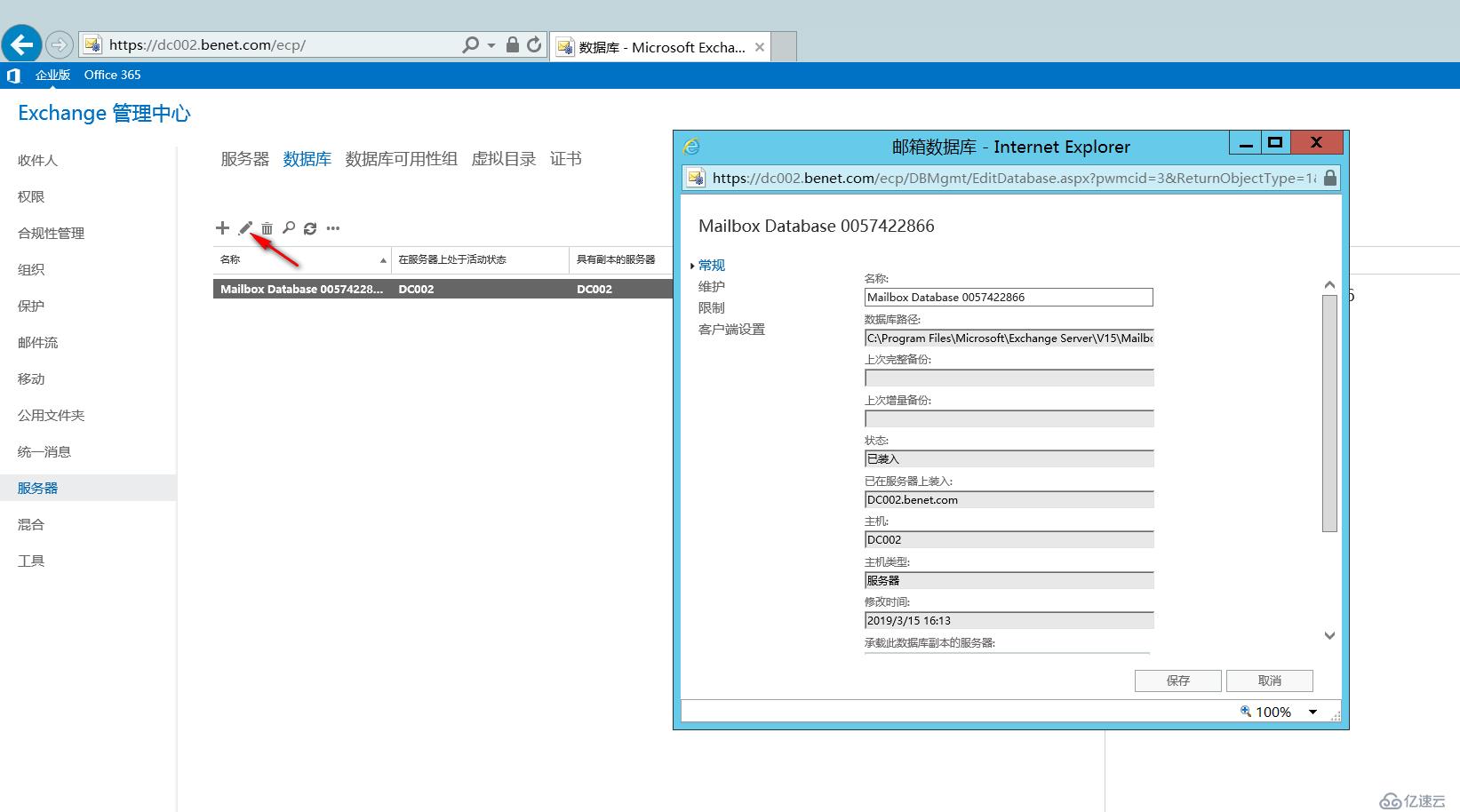Sort by 在服务器上处于活动状态 column header

[480, 259]
